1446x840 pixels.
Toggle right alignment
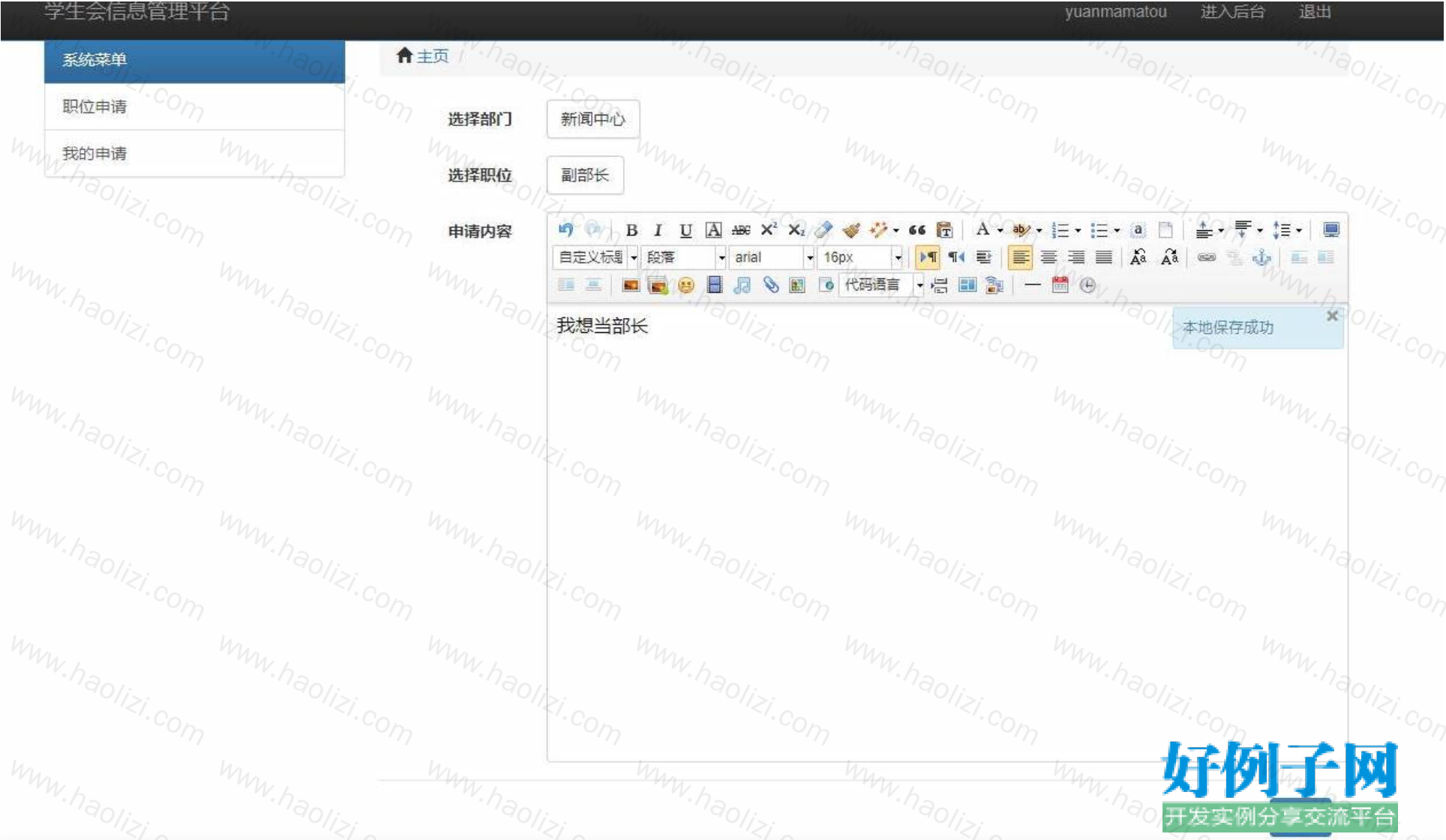coord(1076,257)
